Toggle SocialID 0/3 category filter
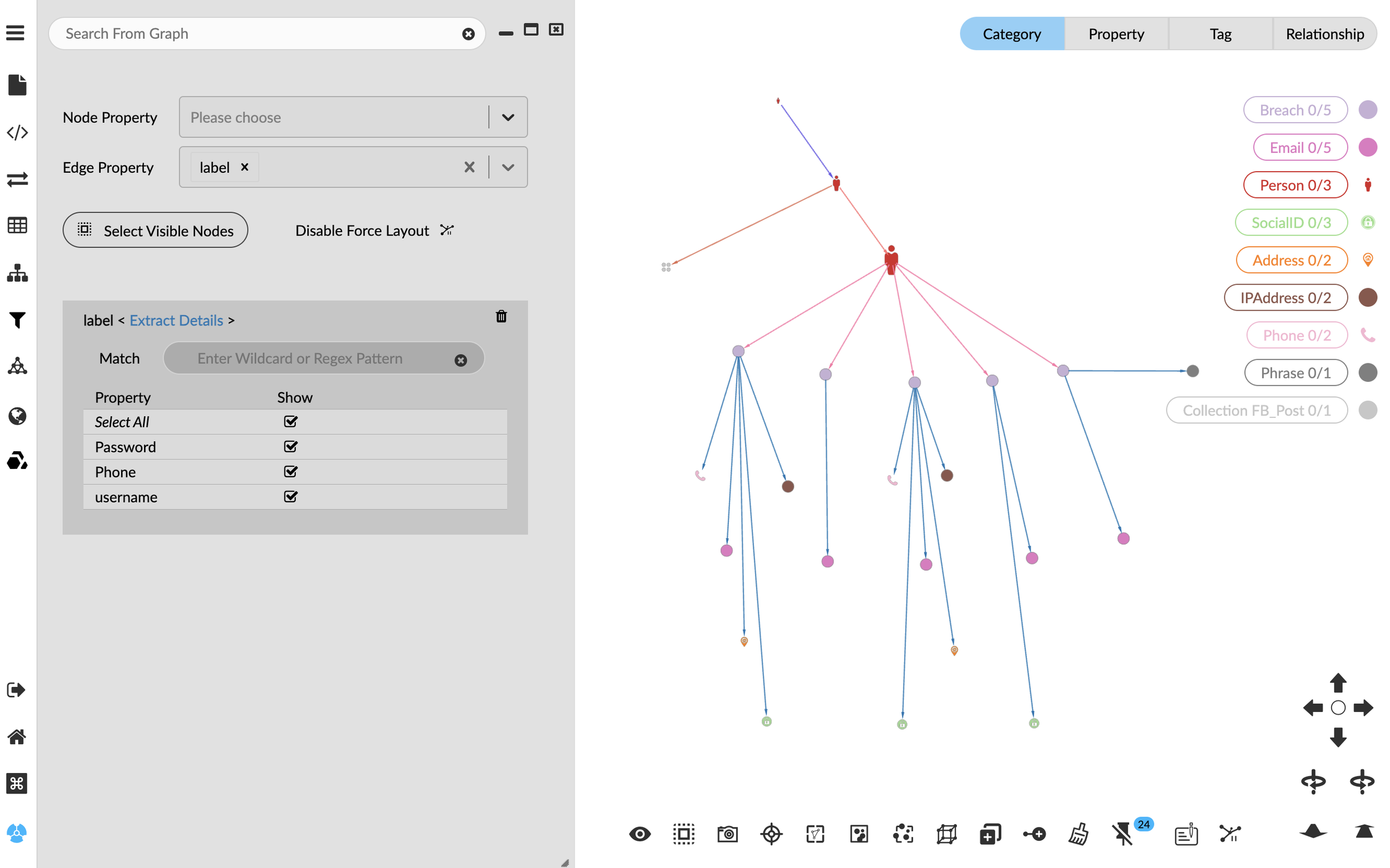 (1291, 222)
